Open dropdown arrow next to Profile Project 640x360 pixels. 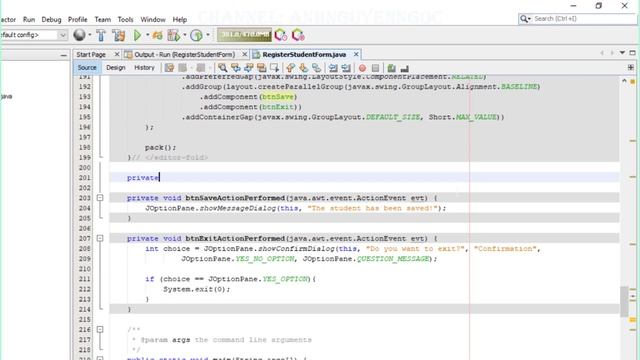coord(185,35)
